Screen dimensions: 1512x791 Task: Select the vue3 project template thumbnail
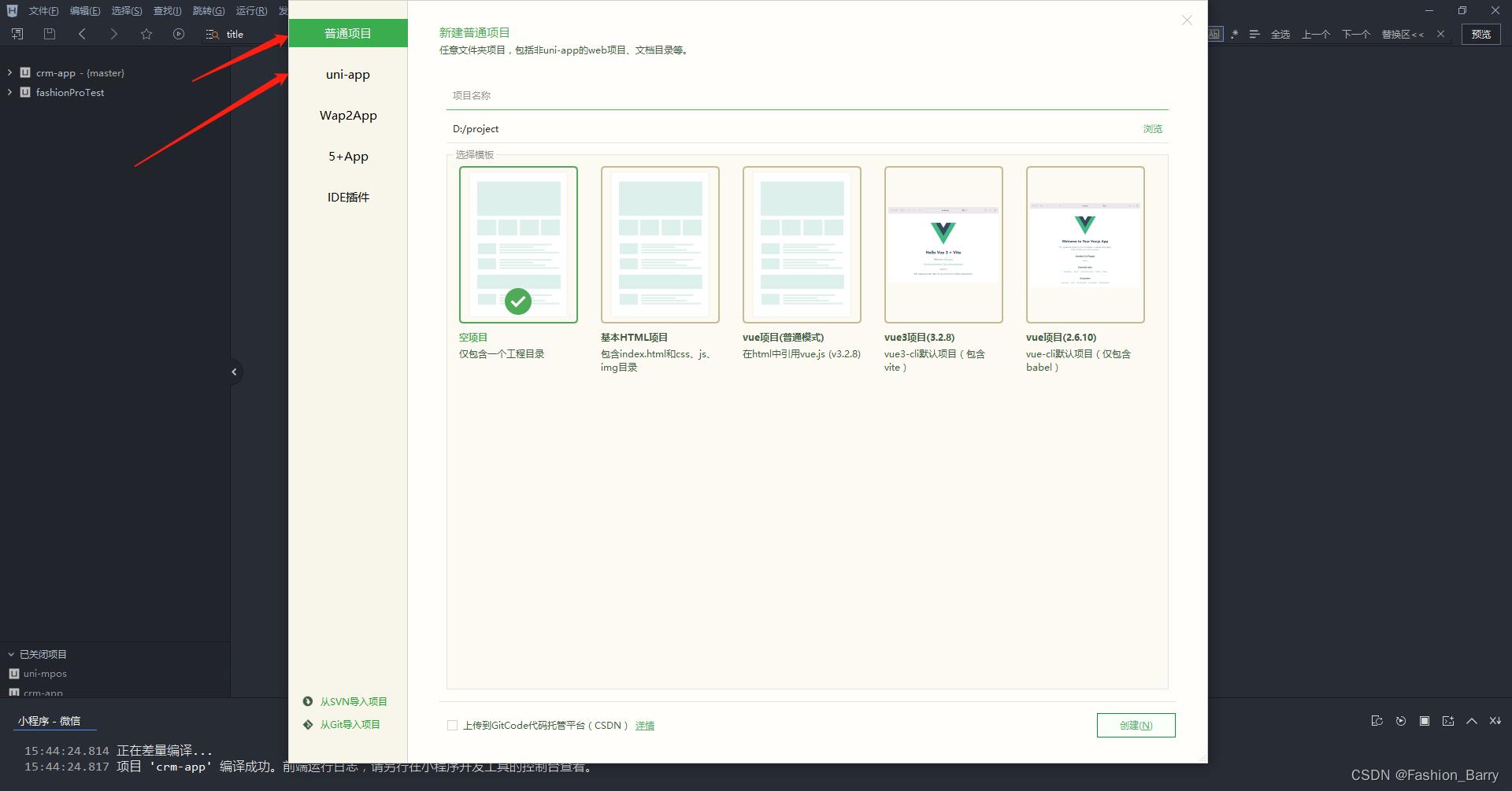pos(943,245)
